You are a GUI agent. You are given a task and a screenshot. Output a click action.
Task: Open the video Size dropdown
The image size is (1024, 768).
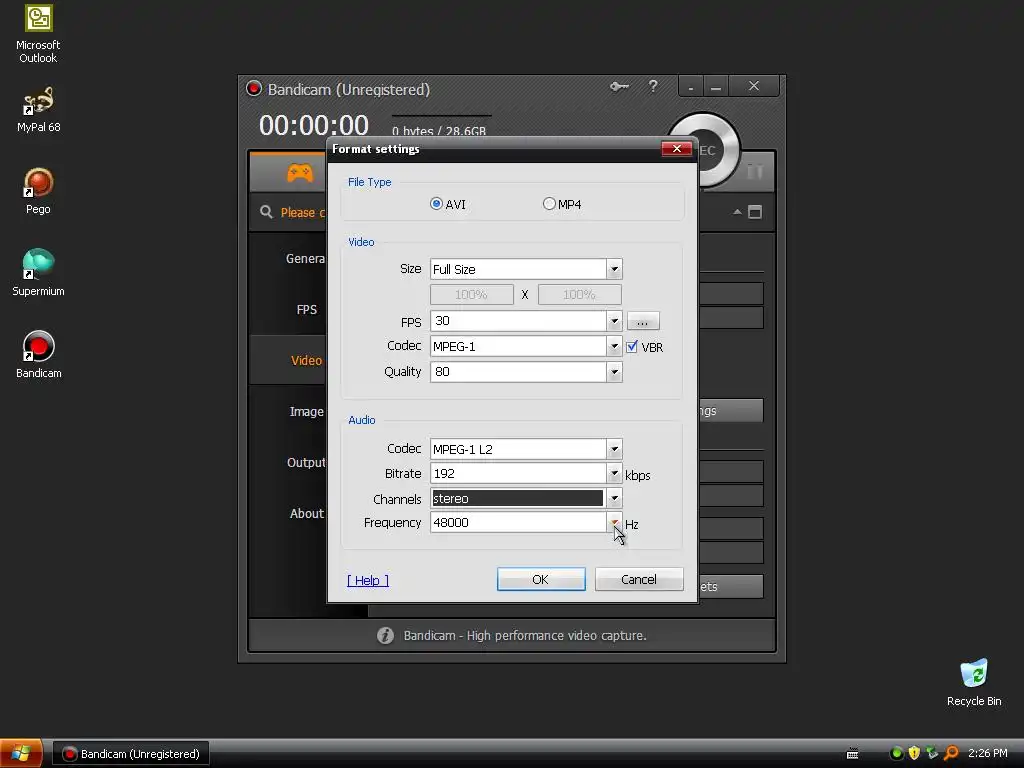click(x=614, y=269)
